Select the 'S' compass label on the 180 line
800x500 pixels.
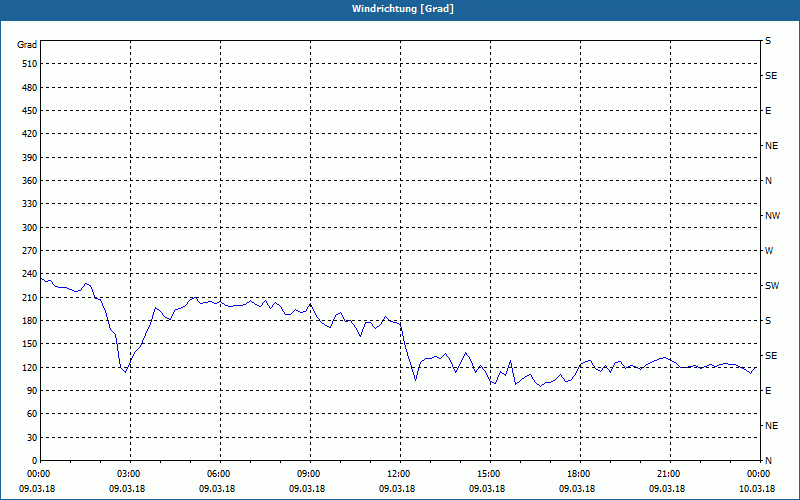[x=768, y=321]
